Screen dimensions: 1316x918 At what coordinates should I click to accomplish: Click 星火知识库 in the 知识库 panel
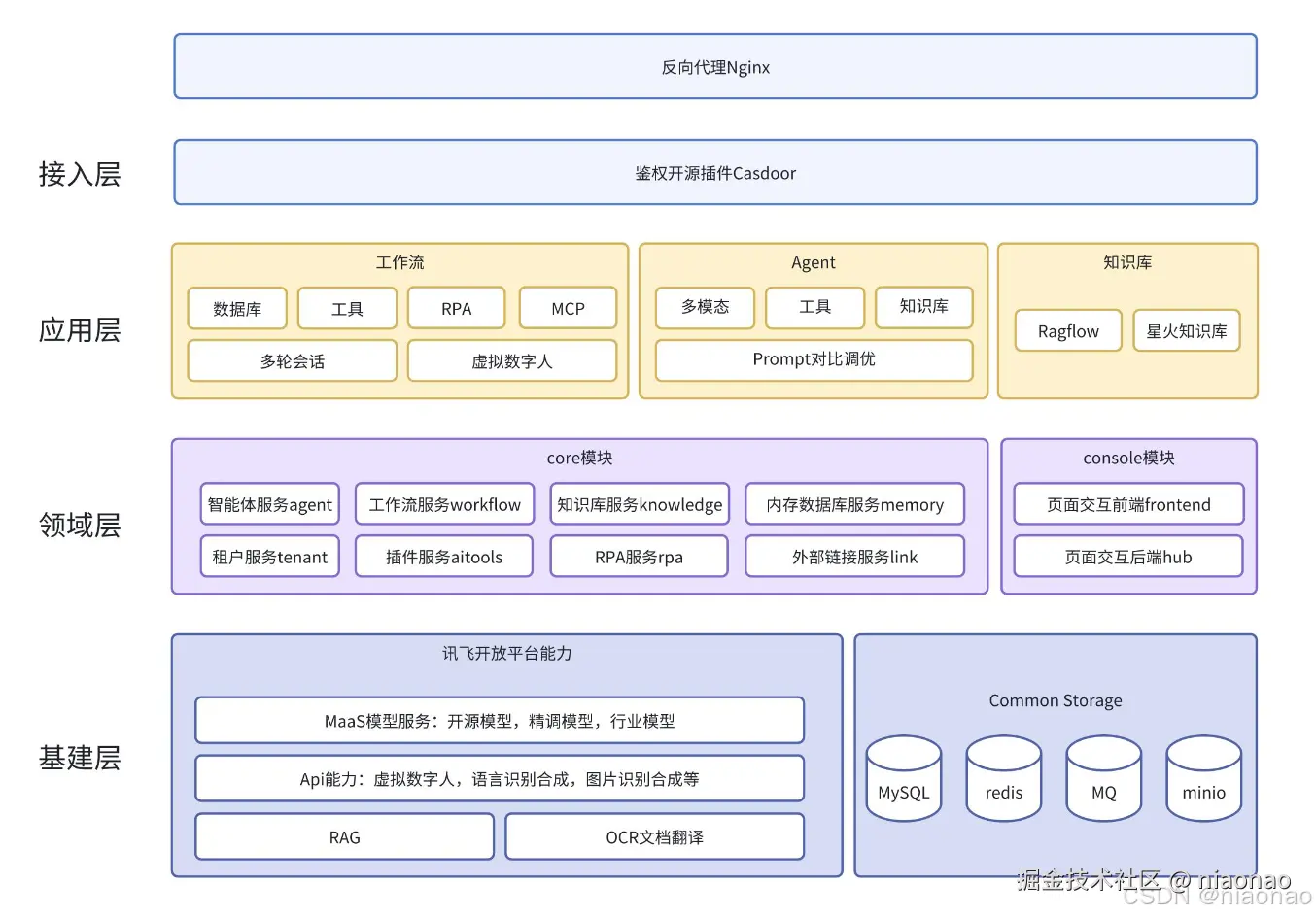(1186, 330)
